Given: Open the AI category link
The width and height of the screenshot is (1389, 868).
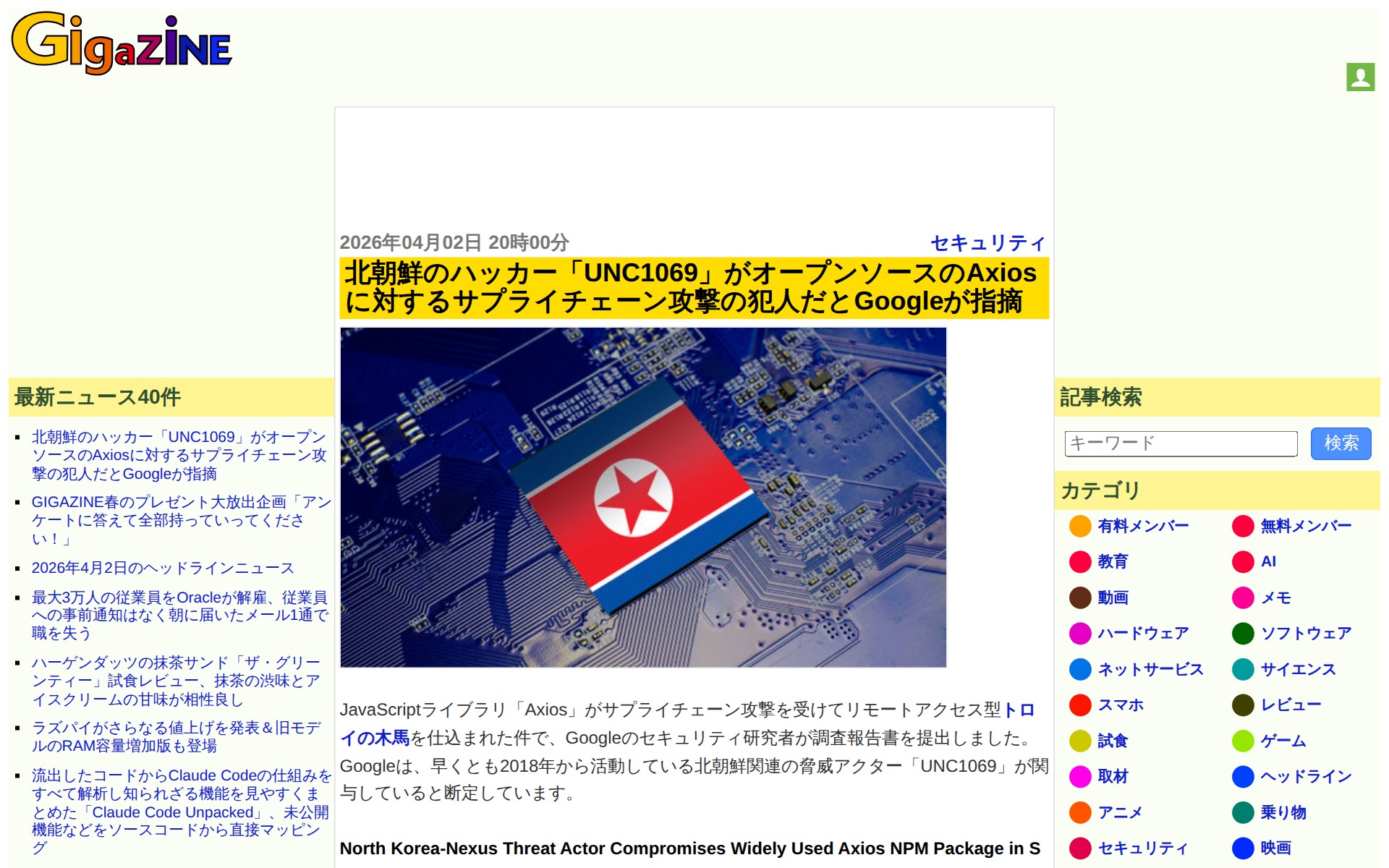Looking at the screenshot, I should point(1268,561).
